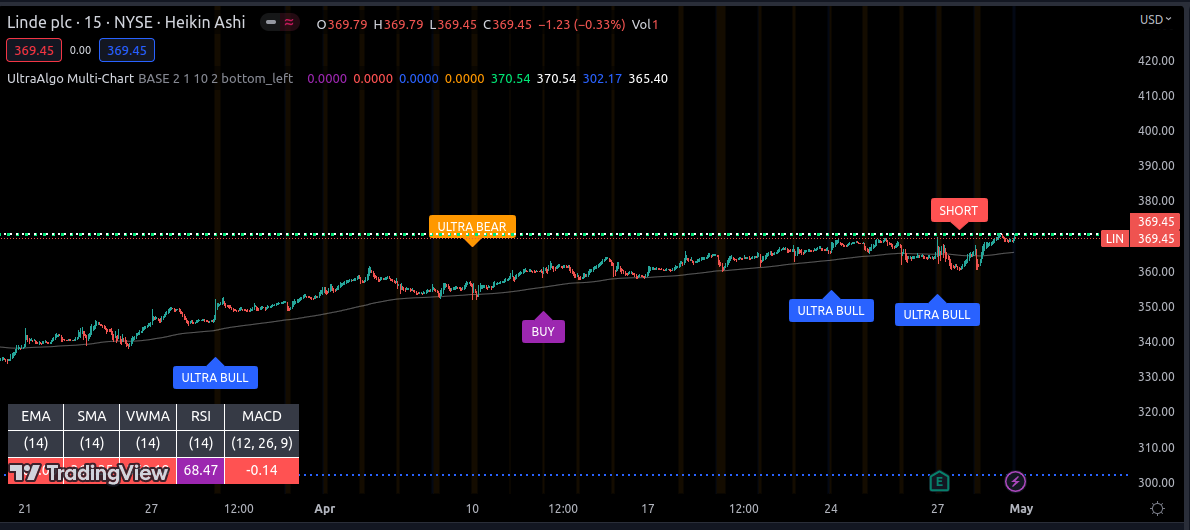
Task: Select the UltraAlgo Multi-Chart indicator name
Action: (71, 78)
